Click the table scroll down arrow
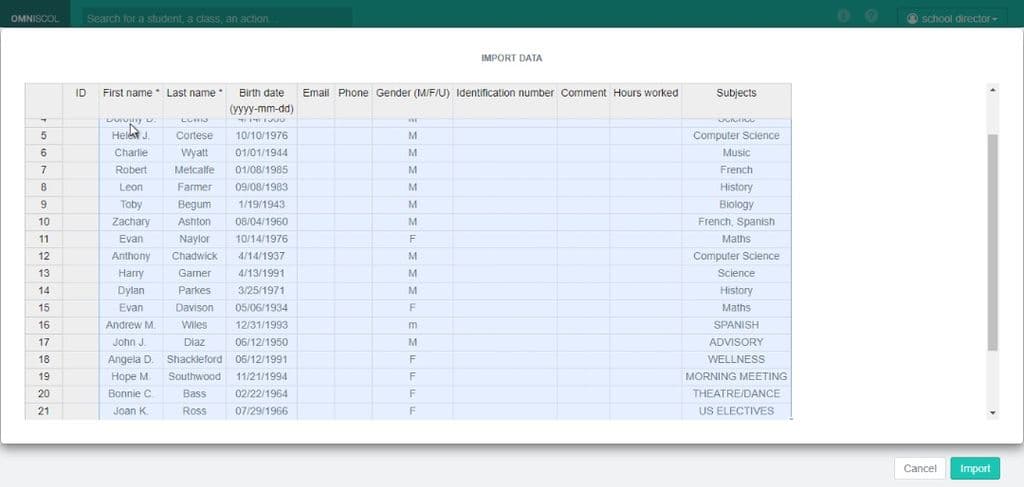The image size is (1024, 487). [x=993, y=413]
